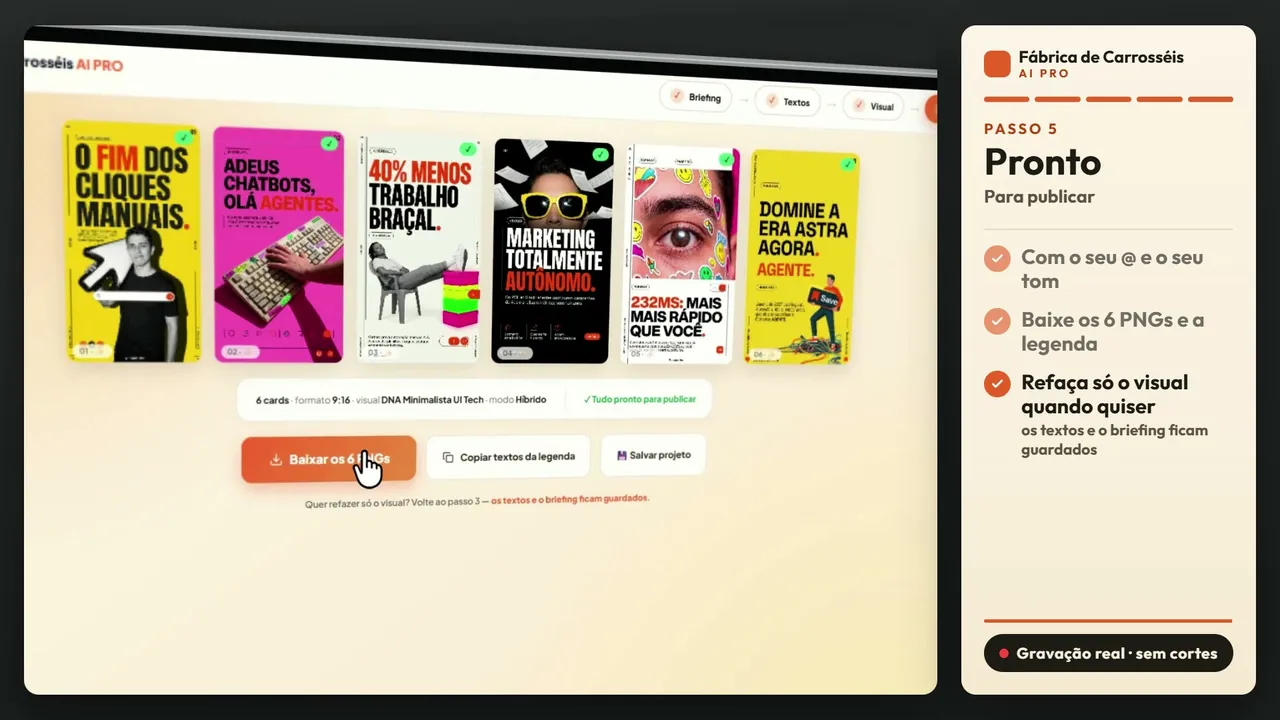Click the floppy disk icon in Salvar projeto
Screen dimensions: 1280x720
tap(621, 455)
